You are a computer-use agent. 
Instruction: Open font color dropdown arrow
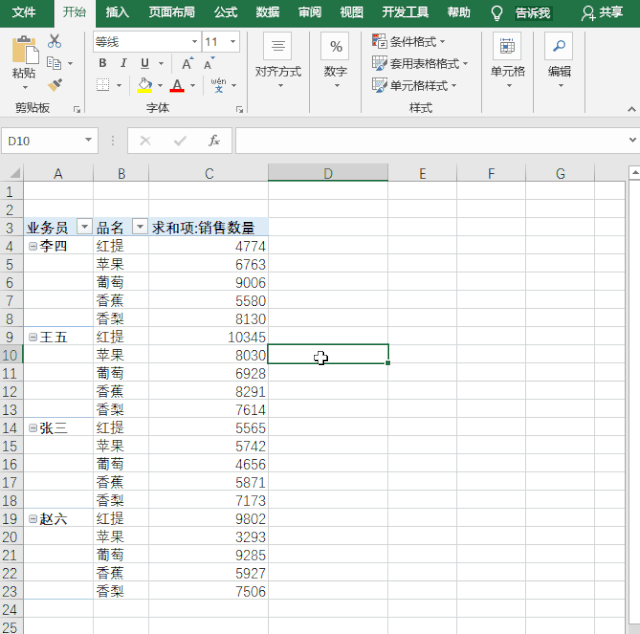193,85
